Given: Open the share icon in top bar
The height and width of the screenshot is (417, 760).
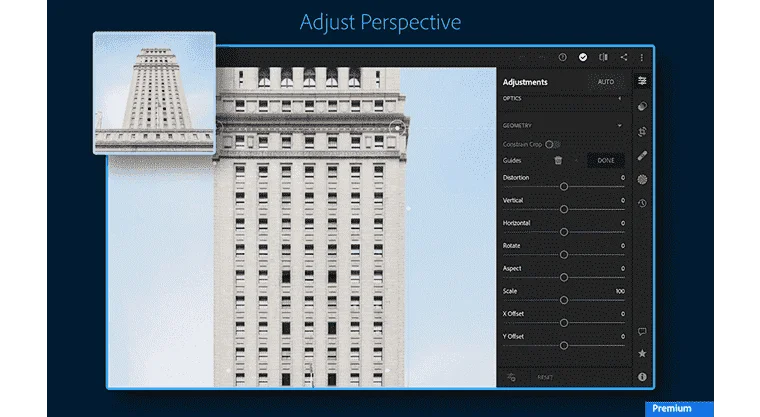Looking at the screenshot, I should pos(624,57).
